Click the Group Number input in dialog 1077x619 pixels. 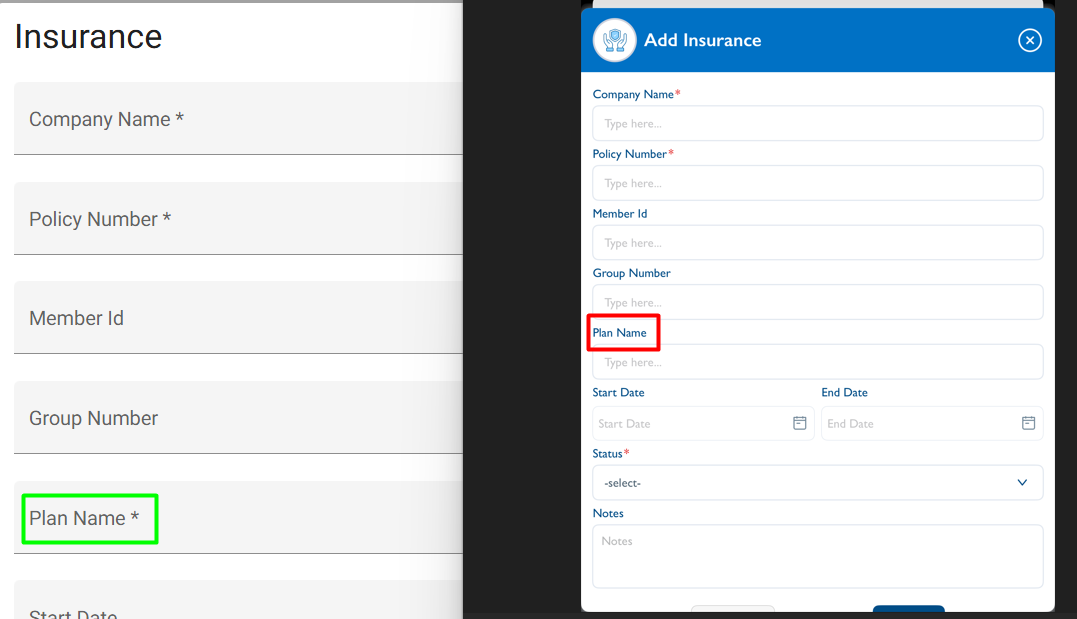pos(817,302)
